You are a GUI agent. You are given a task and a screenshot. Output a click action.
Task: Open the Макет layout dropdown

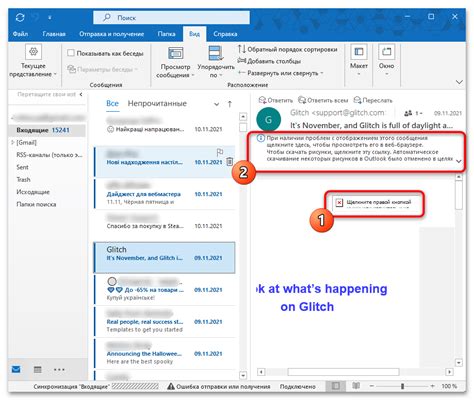(x=359, y=60)
